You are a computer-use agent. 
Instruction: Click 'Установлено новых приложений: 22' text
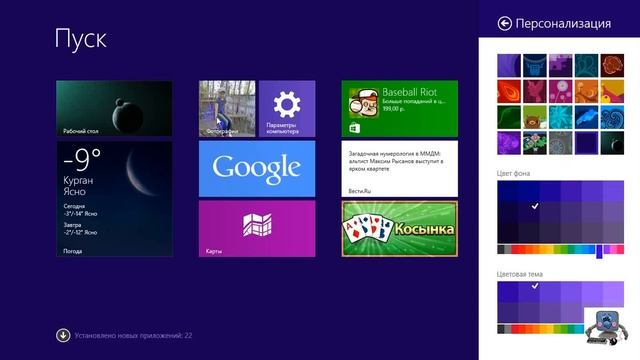click(133, 336)
